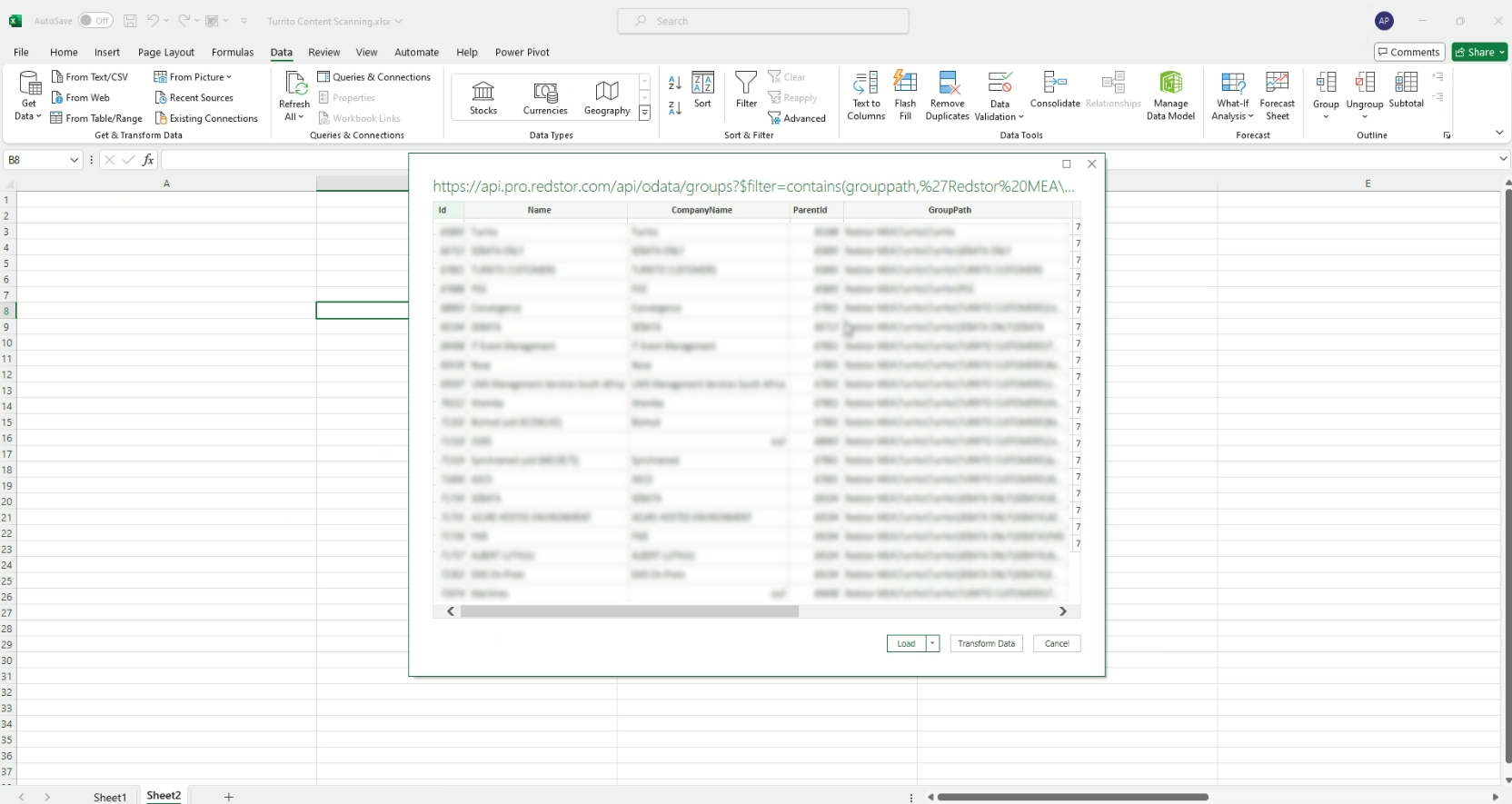The image size is (1512, 804).
Task: Expand the Data Types gallery
Action: [x=644, y=114]
